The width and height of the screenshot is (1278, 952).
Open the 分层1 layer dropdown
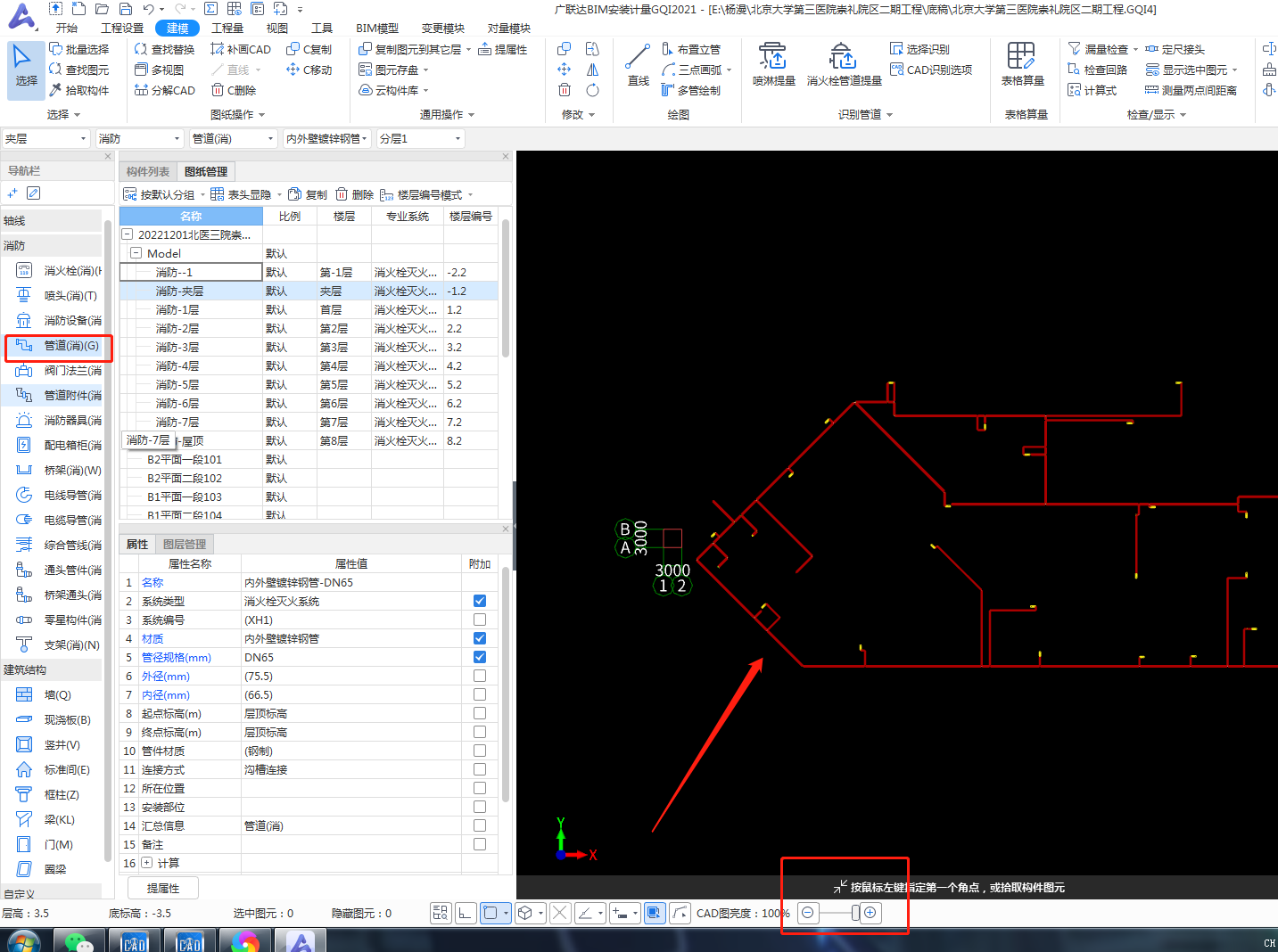[420, 138]
